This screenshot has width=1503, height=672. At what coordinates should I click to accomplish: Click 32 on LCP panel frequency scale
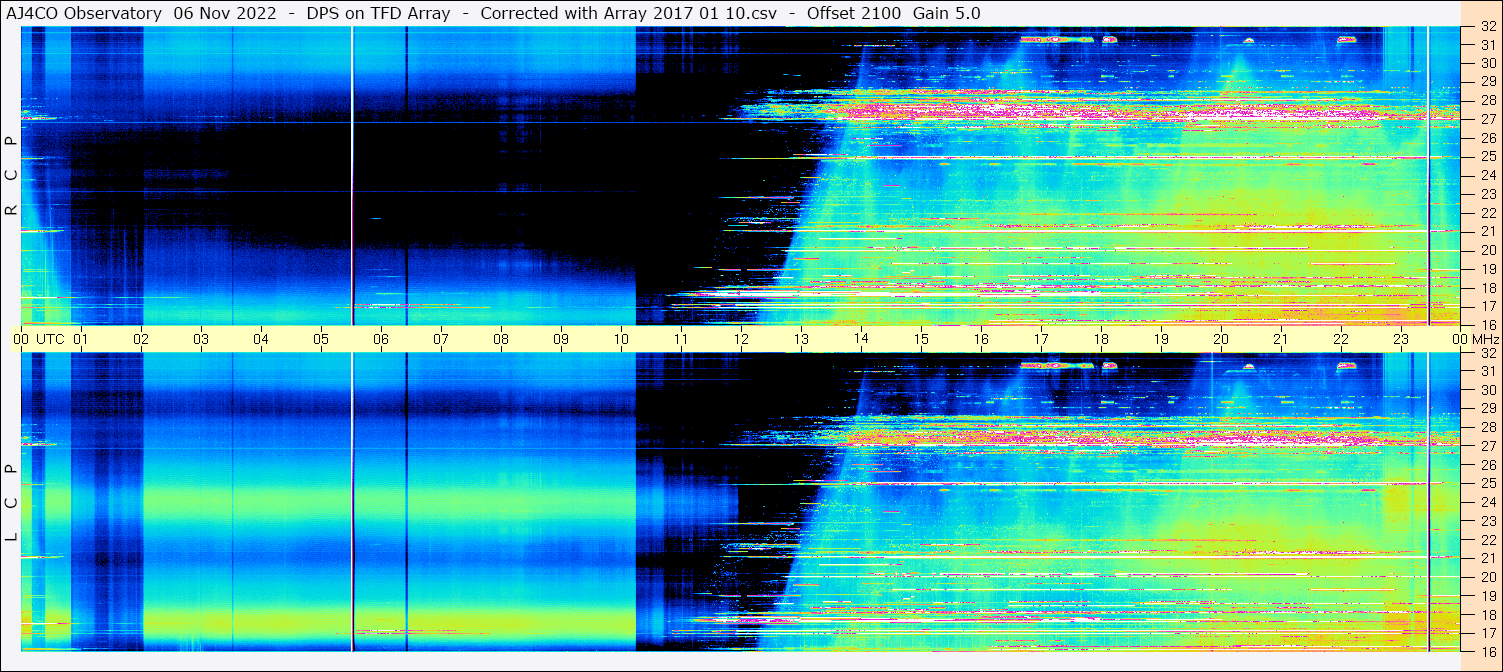tap(1487, 353)
